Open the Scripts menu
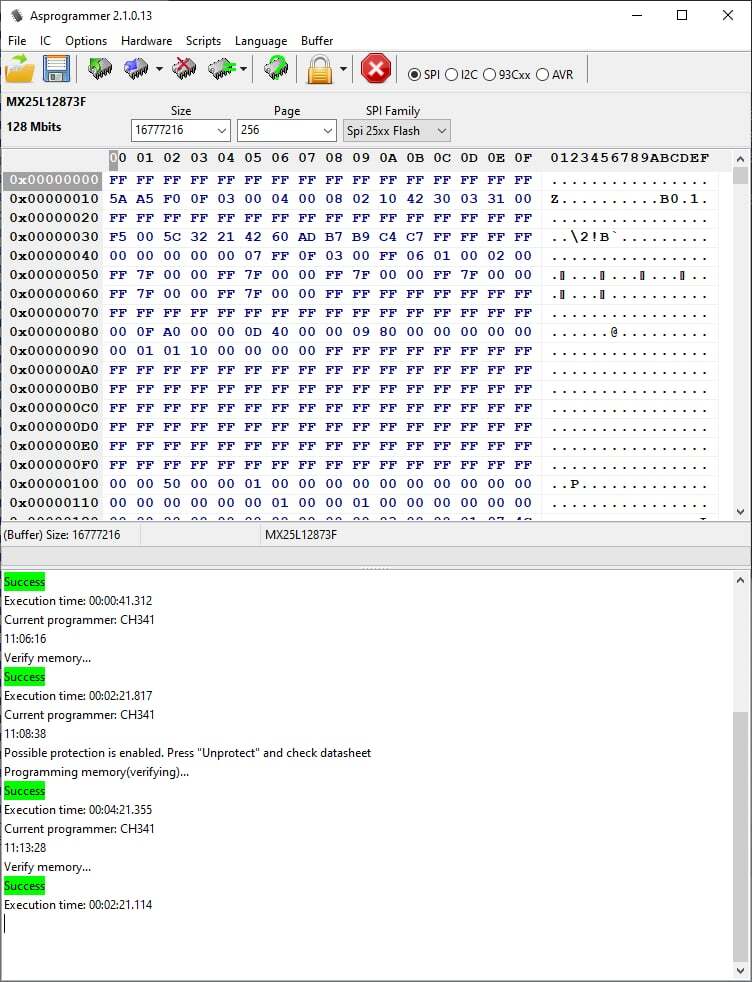Viewport: 752px width, 982px height. click(x=203, y=41)
